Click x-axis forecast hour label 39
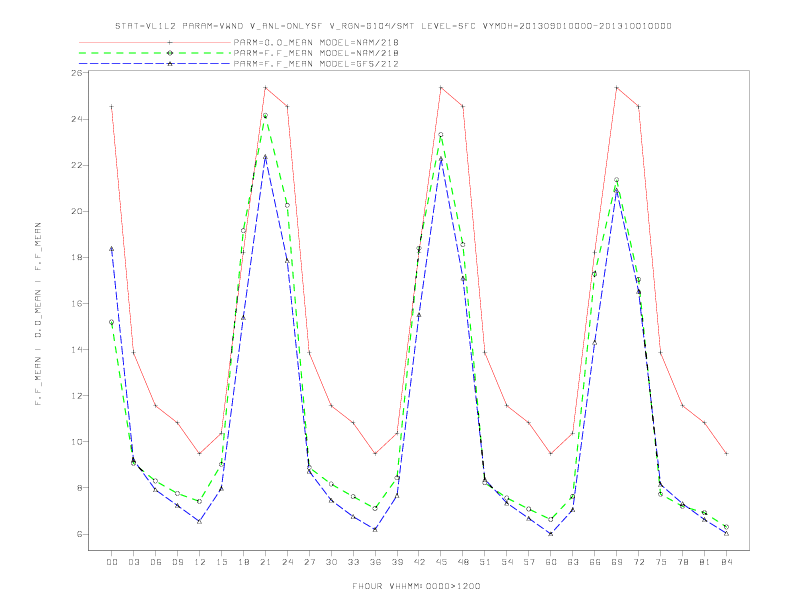Screen dimensions: 792x612 pyautogui.click(x=397, y=562)
